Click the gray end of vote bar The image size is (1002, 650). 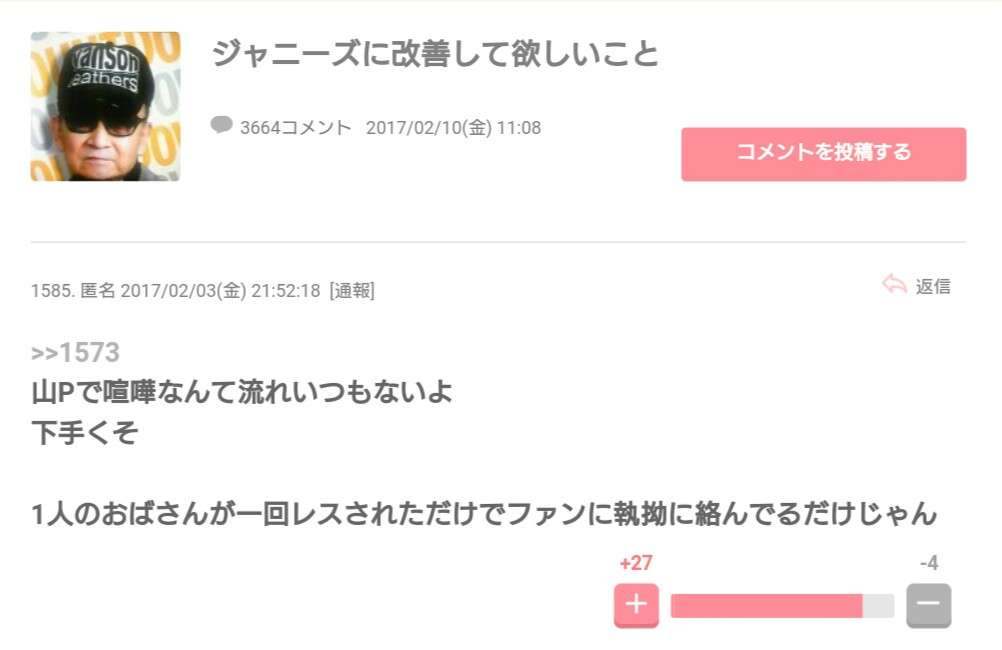[878, 605]
